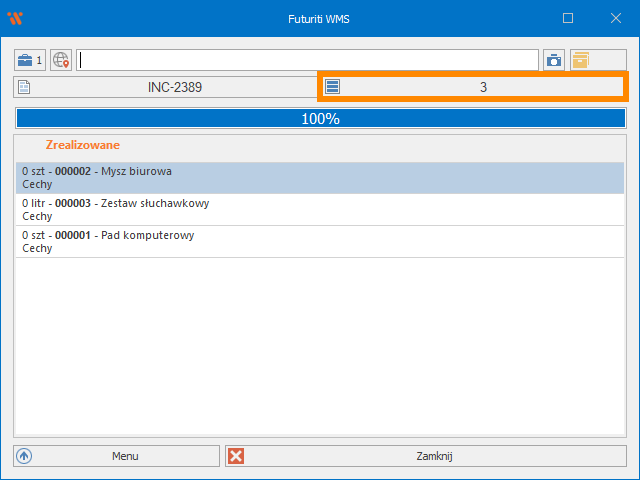
Task: Click the list icon in highlighted field
Action: [x=333, y=87]
